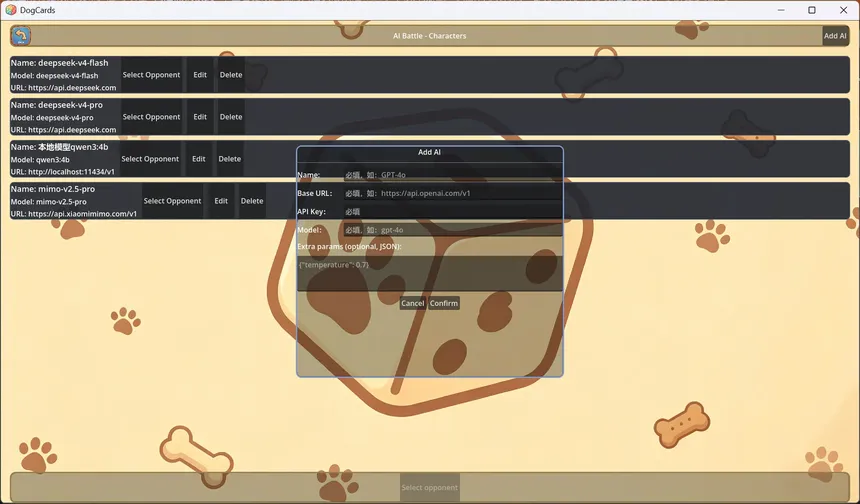860x504 pixels.
Task: Open the Add AI button in header
Action: 835,36
